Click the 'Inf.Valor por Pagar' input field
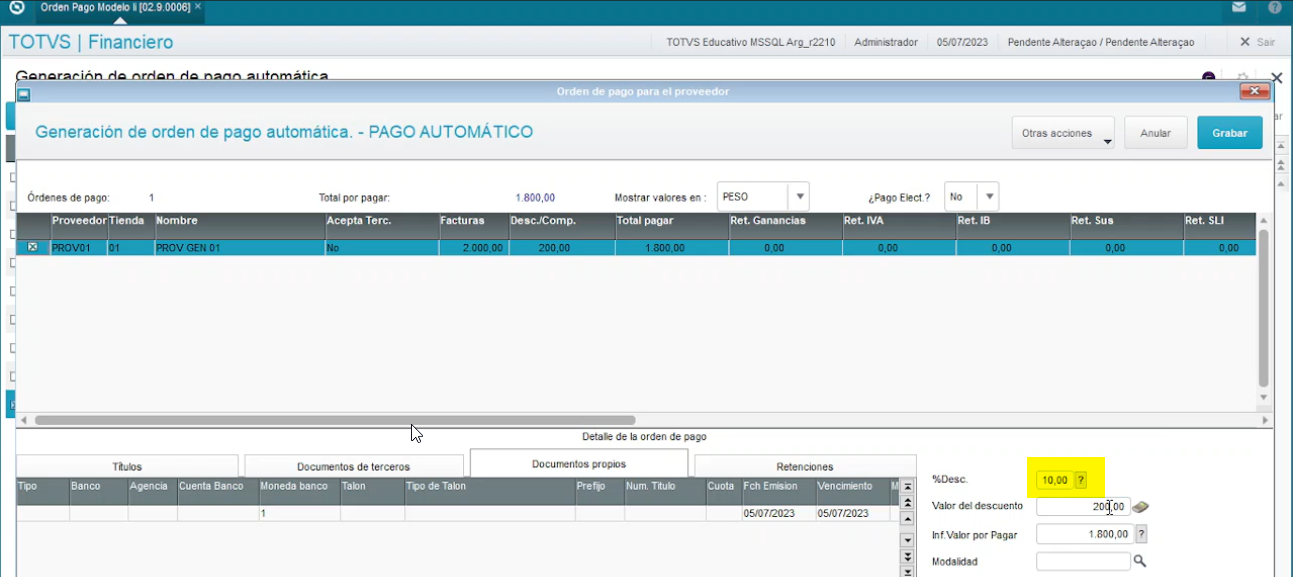Viewport: 1293px width, 577px height. (1083, 534)
